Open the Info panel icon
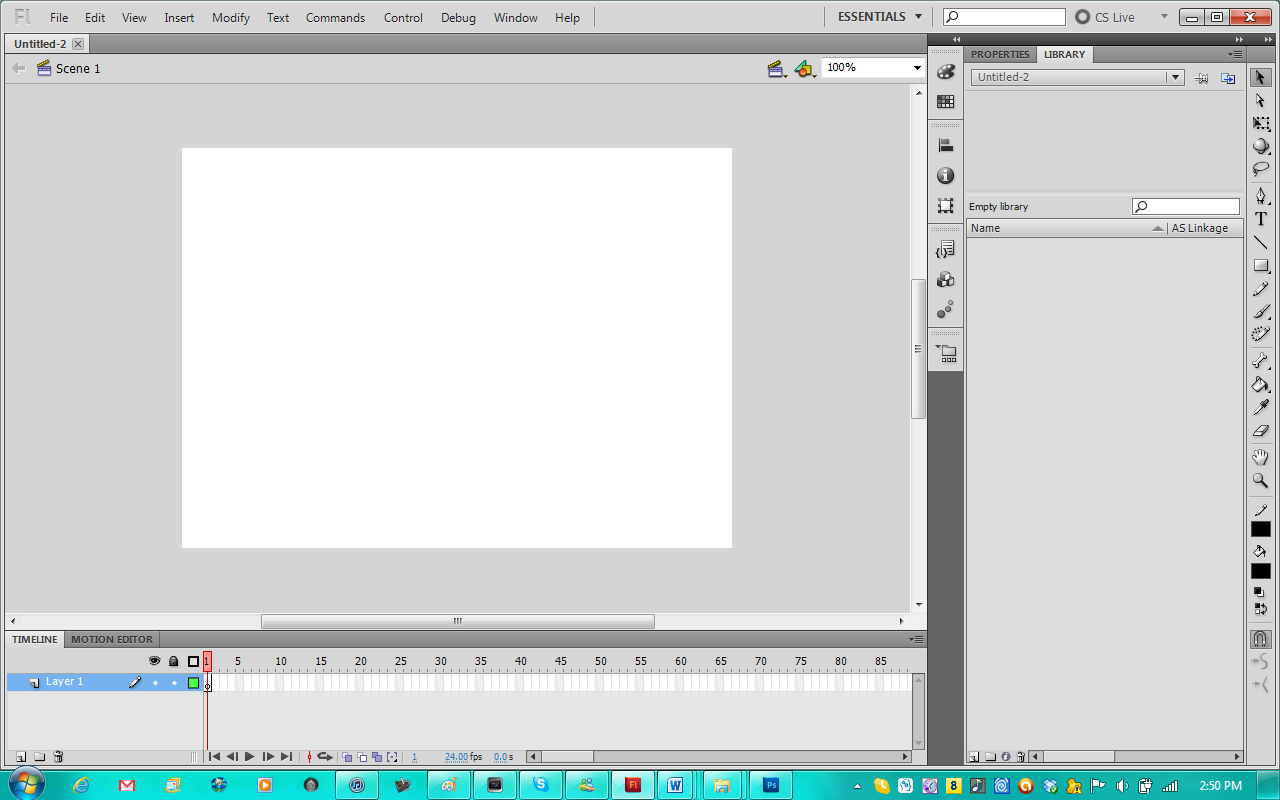 (x=945, y=176)
